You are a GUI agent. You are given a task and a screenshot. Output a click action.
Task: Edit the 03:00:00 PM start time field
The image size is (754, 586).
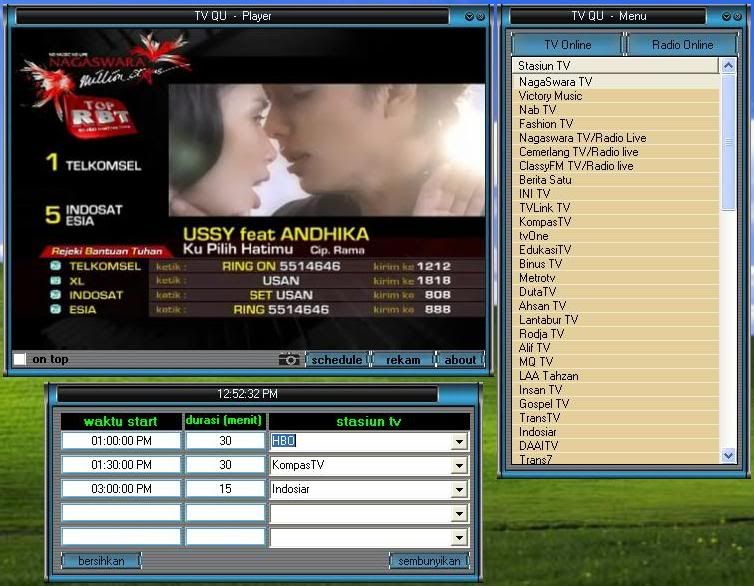point(121,489)
